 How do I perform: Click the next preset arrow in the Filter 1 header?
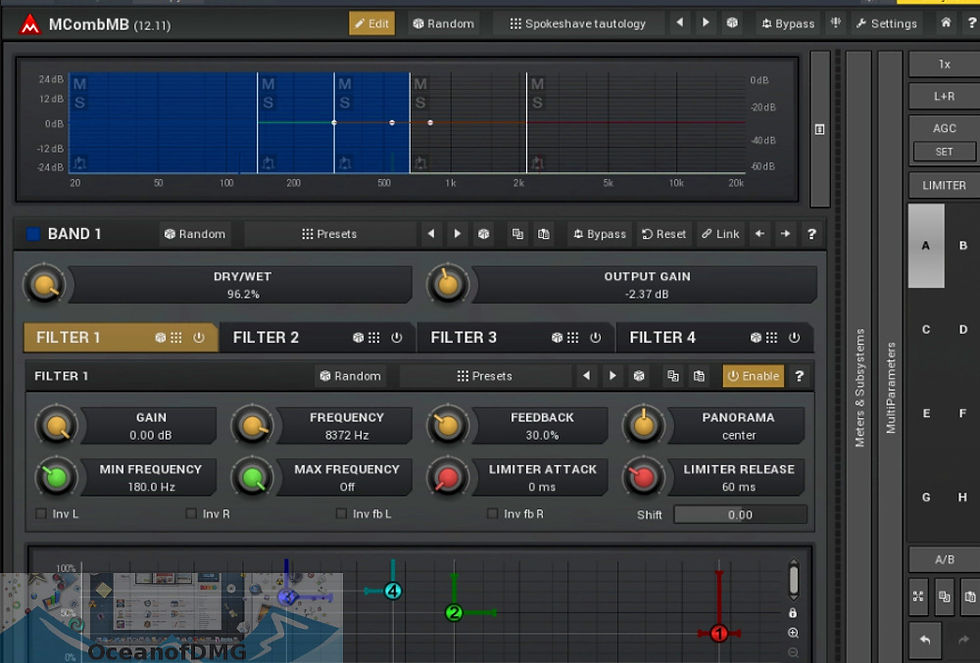click(x=612, y=376)
